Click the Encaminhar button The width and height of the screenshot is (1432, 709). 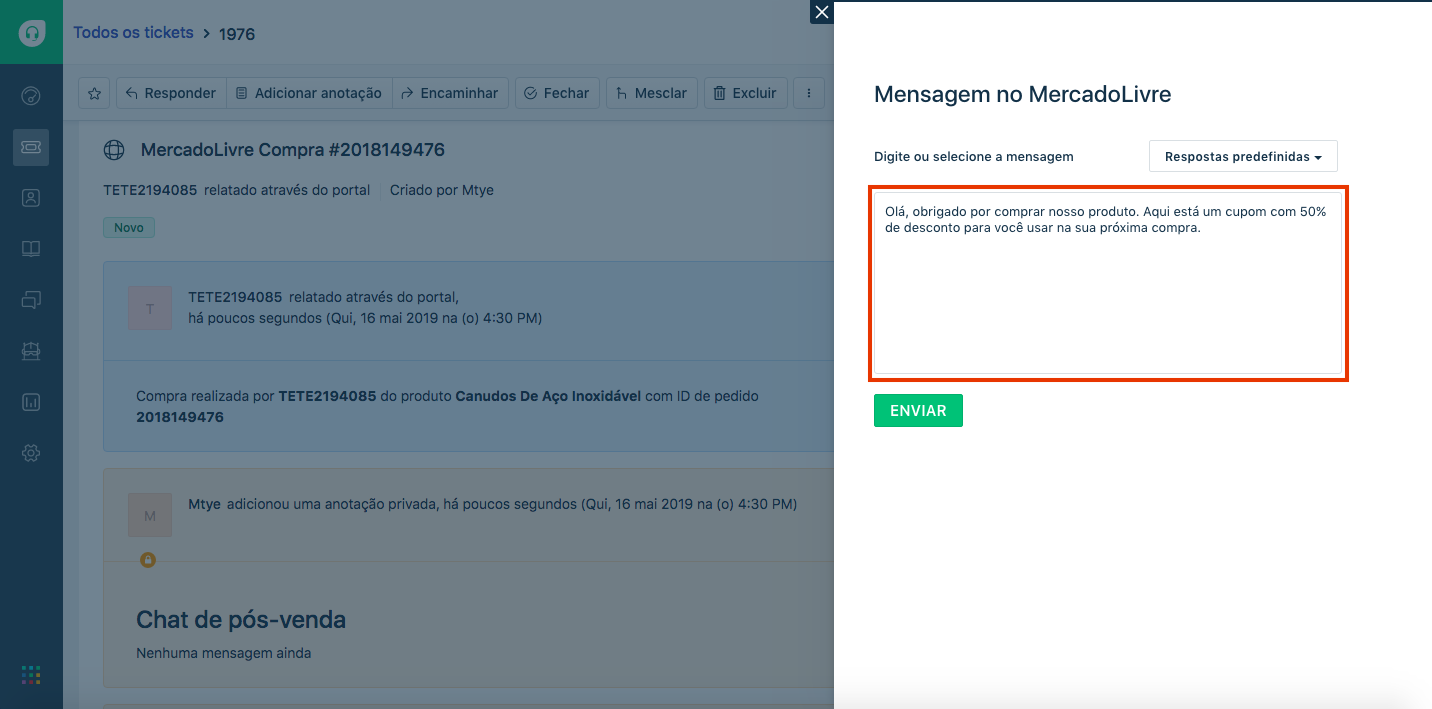[x=450, y=93]
